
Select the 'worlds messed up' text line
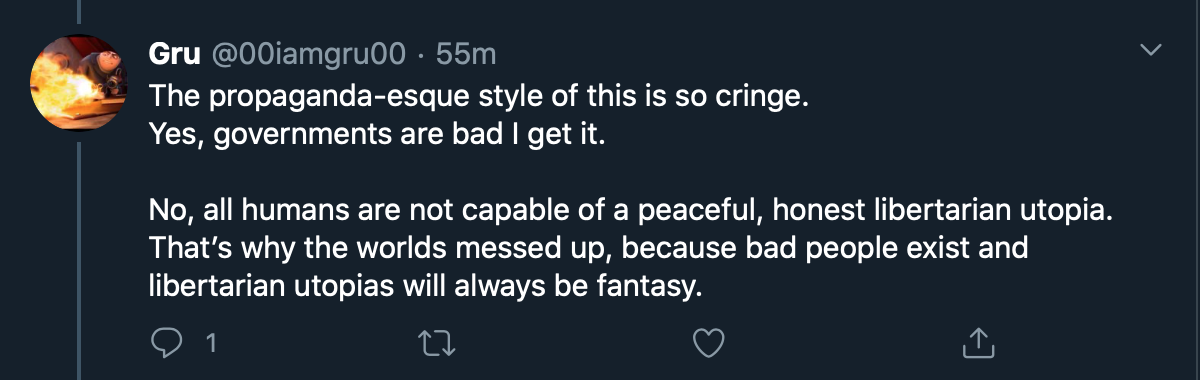coord(589,249)
